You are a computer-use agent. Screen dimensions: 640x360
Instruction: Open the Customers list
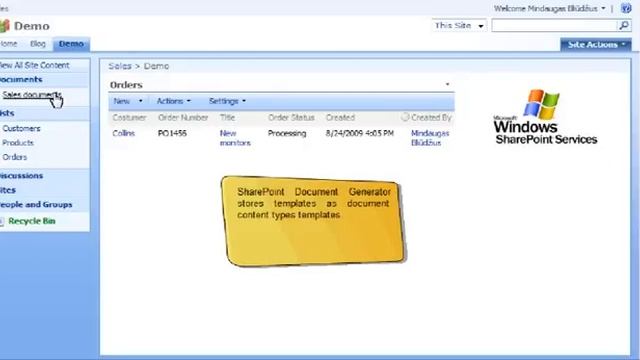tap(21, 129)
